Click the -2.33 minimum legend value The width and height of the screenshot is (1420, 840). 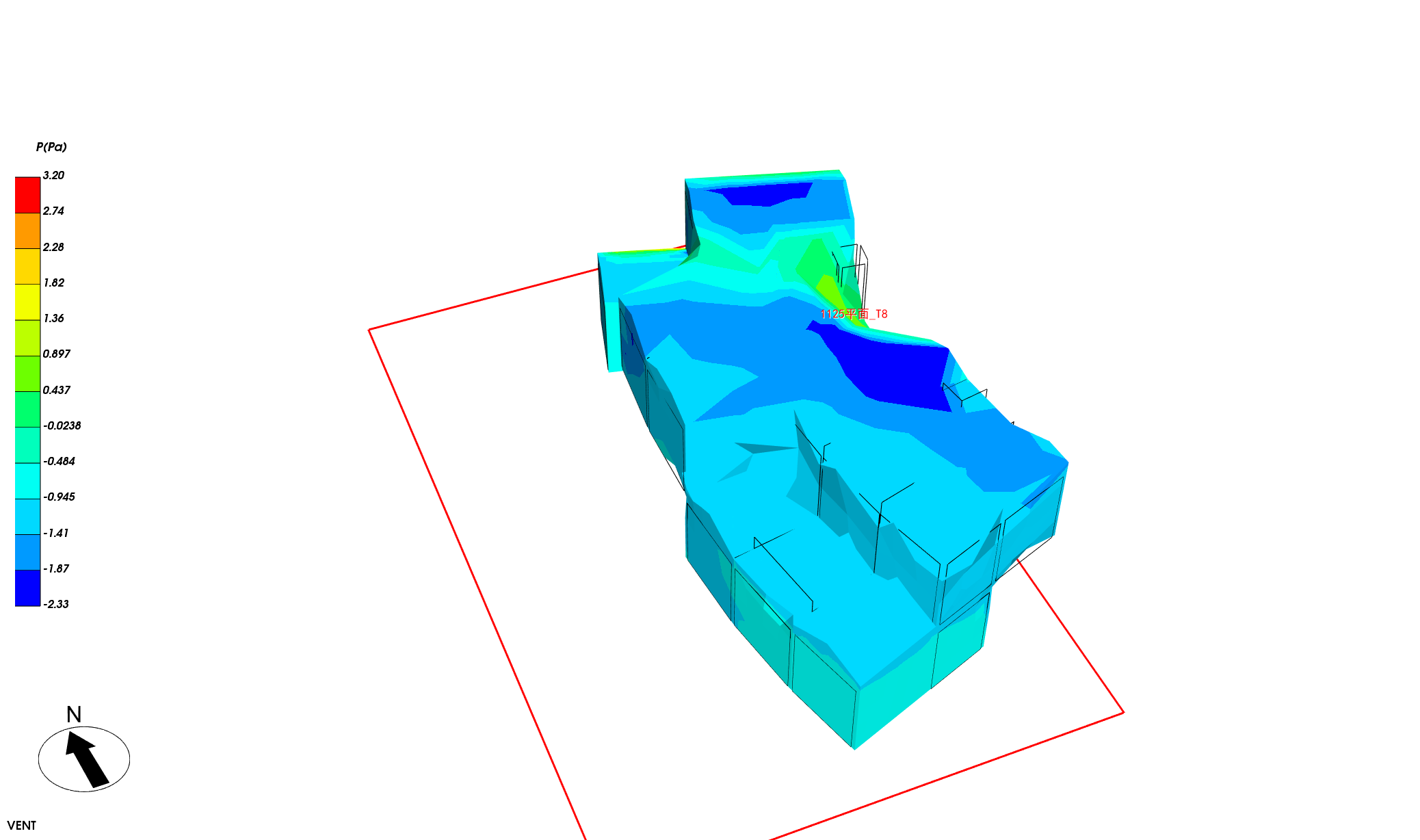coord(56,604)
